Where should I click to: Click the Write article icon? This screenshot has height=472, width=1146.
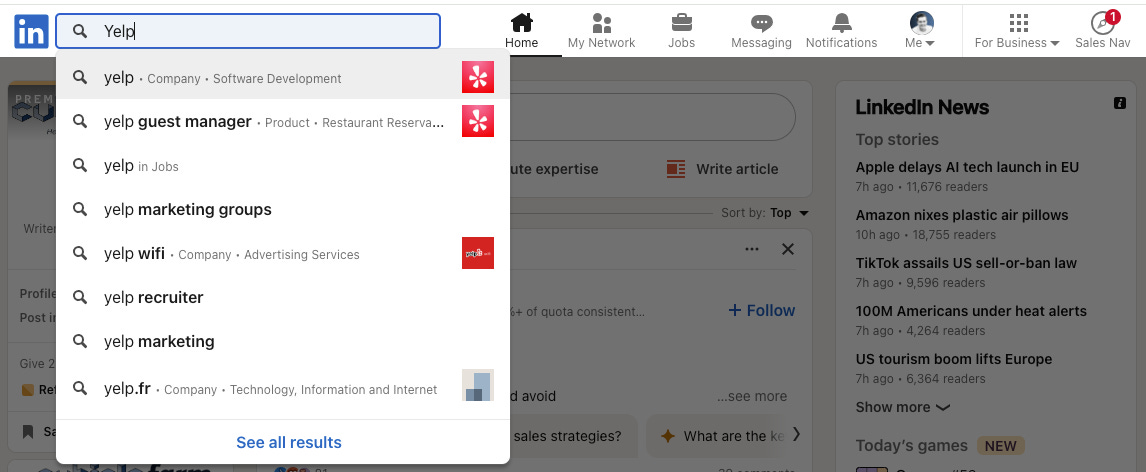(676, 169)
